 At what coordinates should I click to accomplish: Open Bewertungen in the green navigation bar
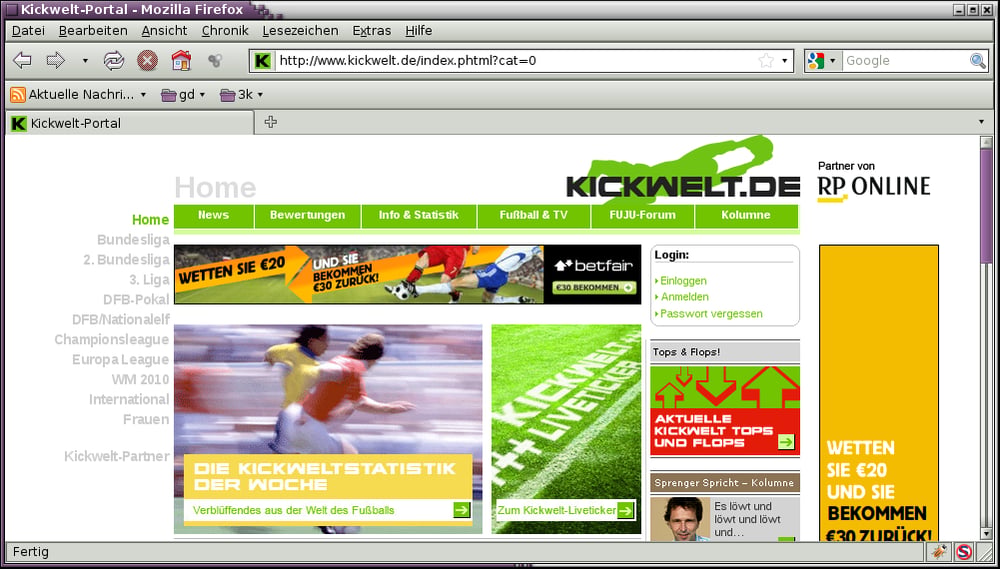(307, 216)
